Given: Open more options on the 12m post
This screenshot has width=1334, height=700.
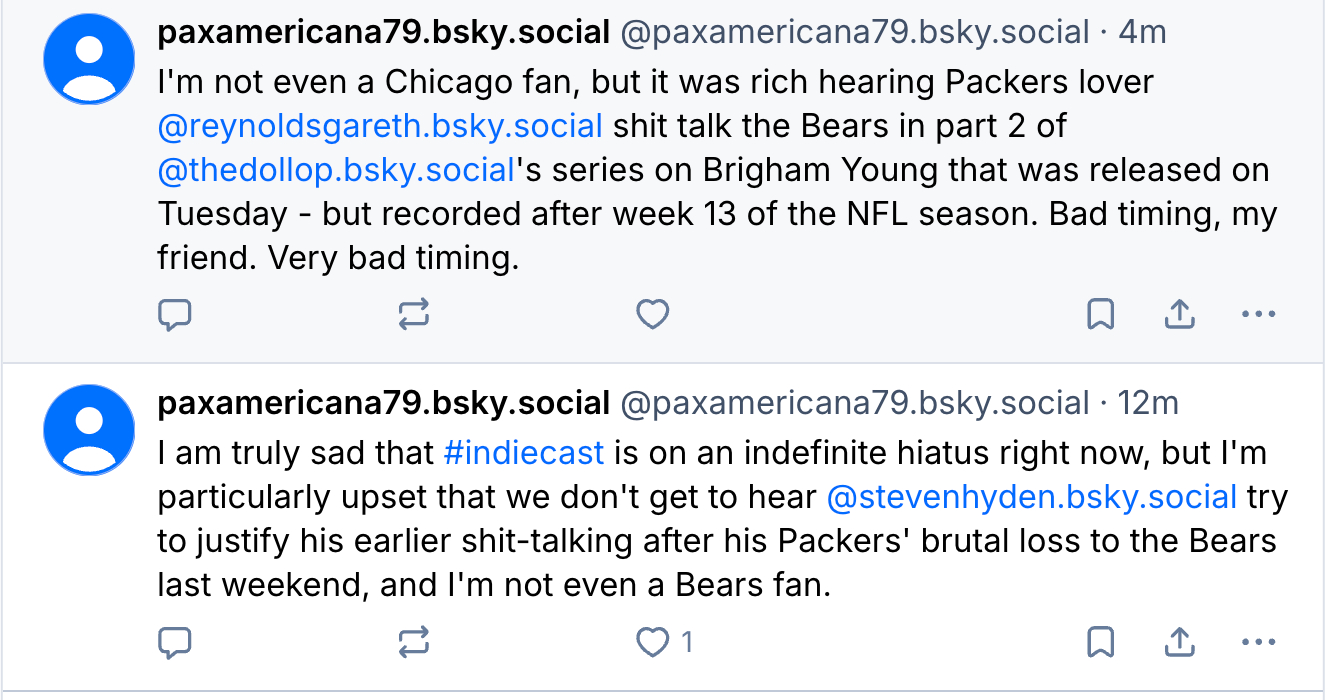Looking at the screenshot, I should pyautogui.click(x=1258, y=642).
